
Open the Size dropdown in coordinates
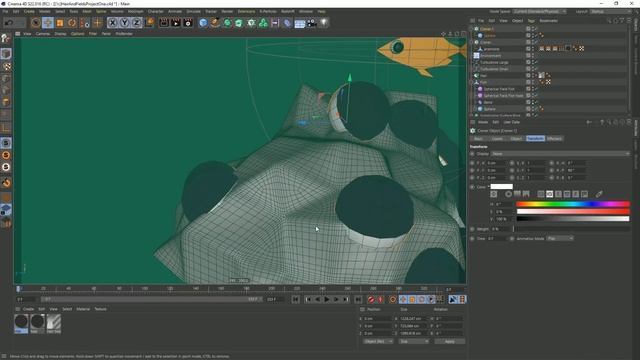click(x=413, y=341)
